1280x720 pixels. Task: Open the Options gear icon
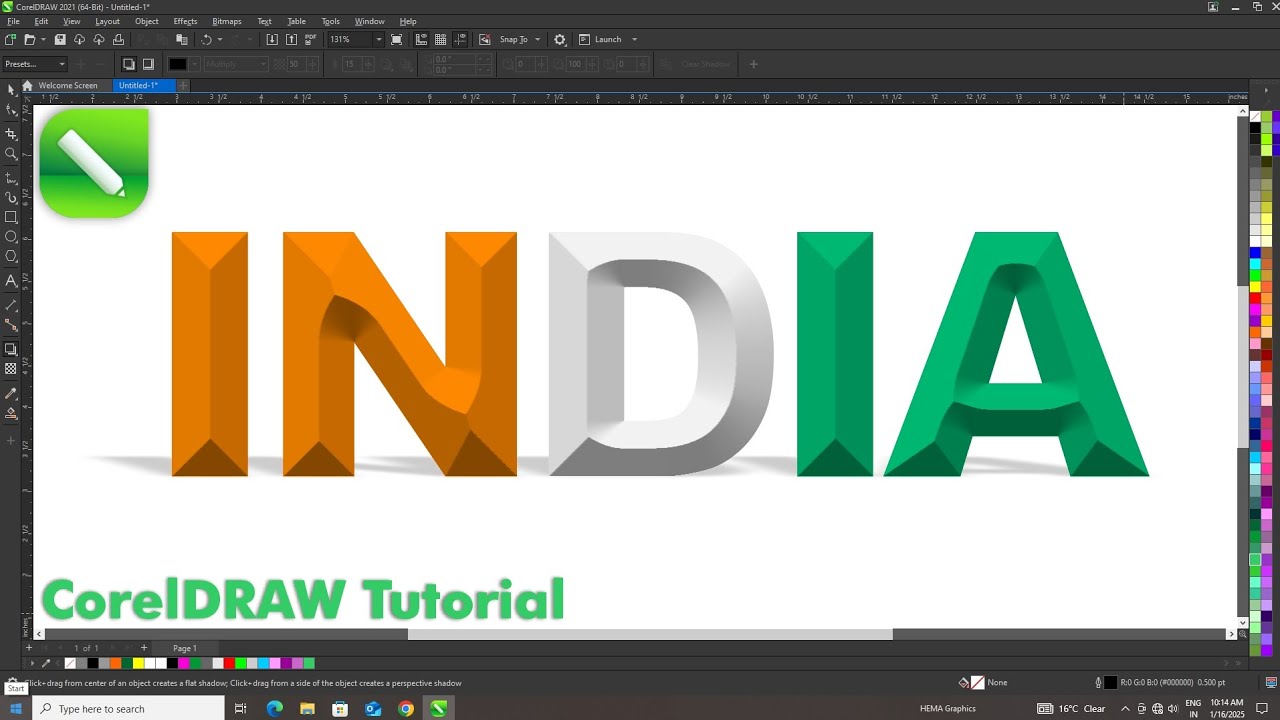560,39
